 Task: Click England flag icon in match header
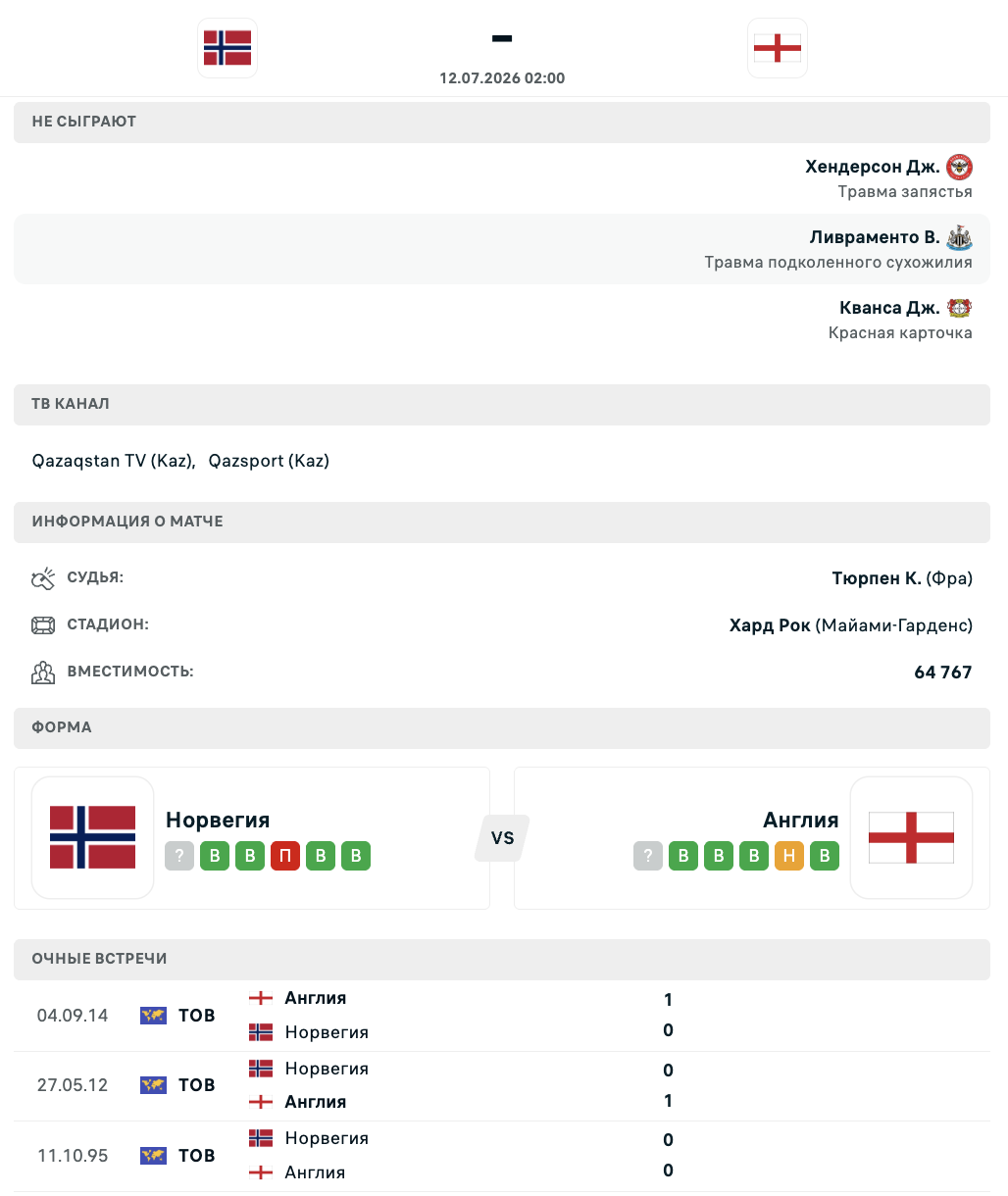(778, 48)
